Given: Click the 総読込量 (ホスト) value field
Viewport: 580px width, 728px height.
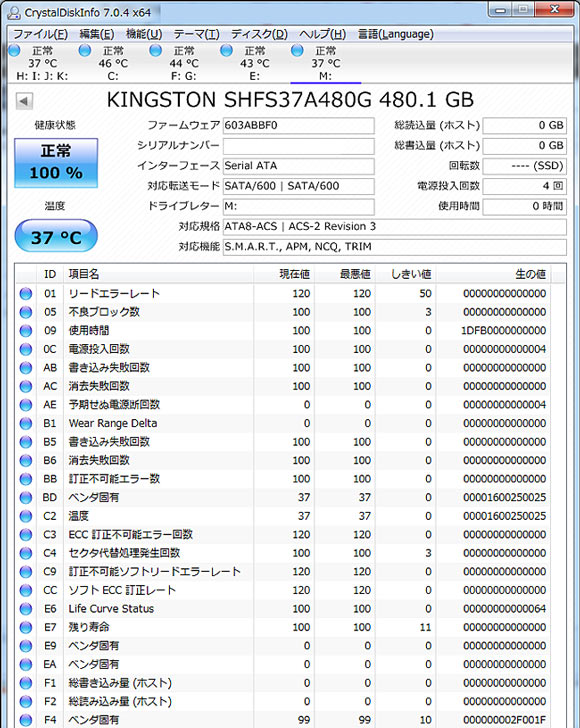Looking at the screenshot, I should 524,125.
